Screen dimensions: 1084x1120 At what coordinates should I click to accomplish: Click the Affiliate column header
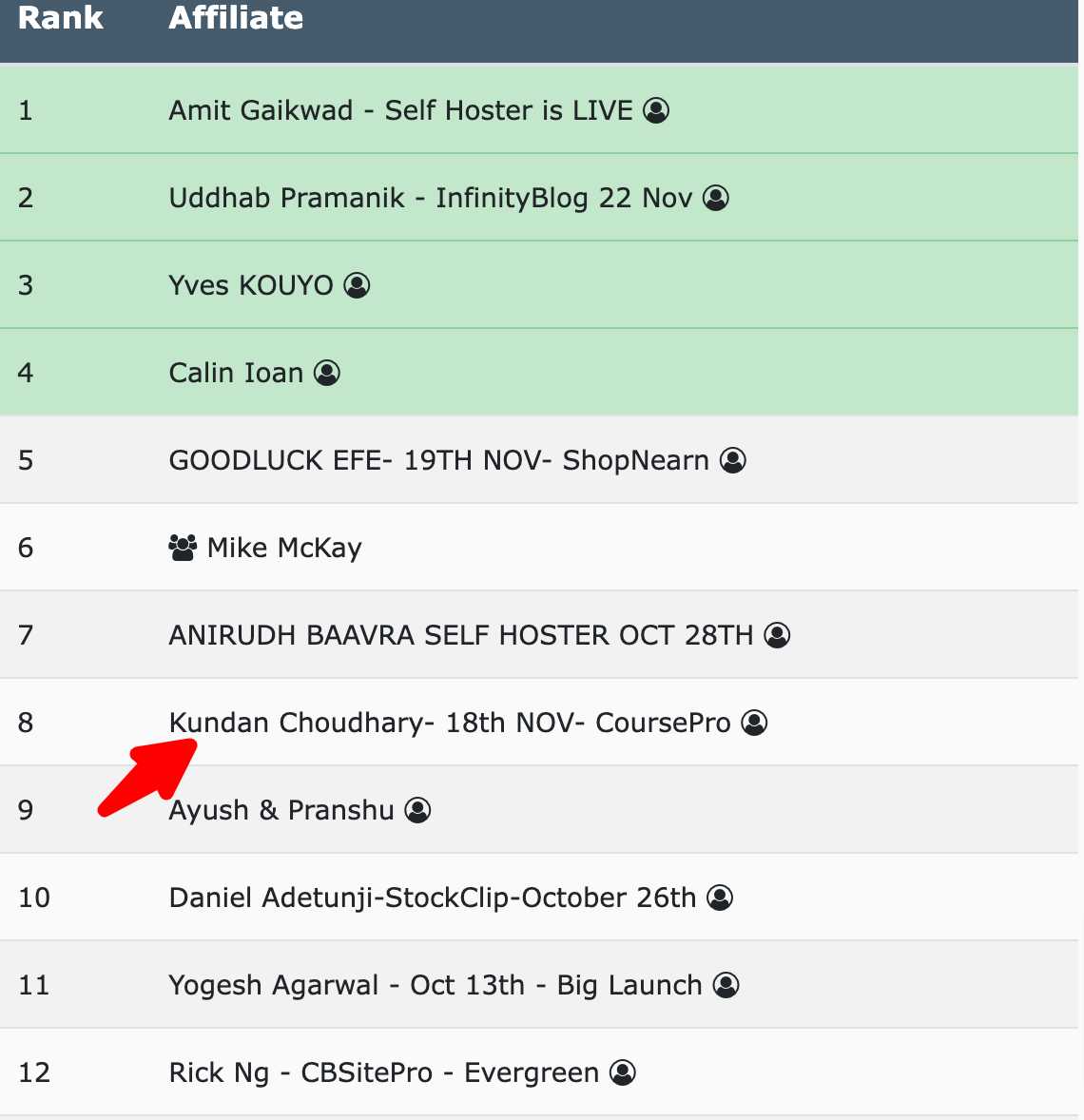coord(236,18)
